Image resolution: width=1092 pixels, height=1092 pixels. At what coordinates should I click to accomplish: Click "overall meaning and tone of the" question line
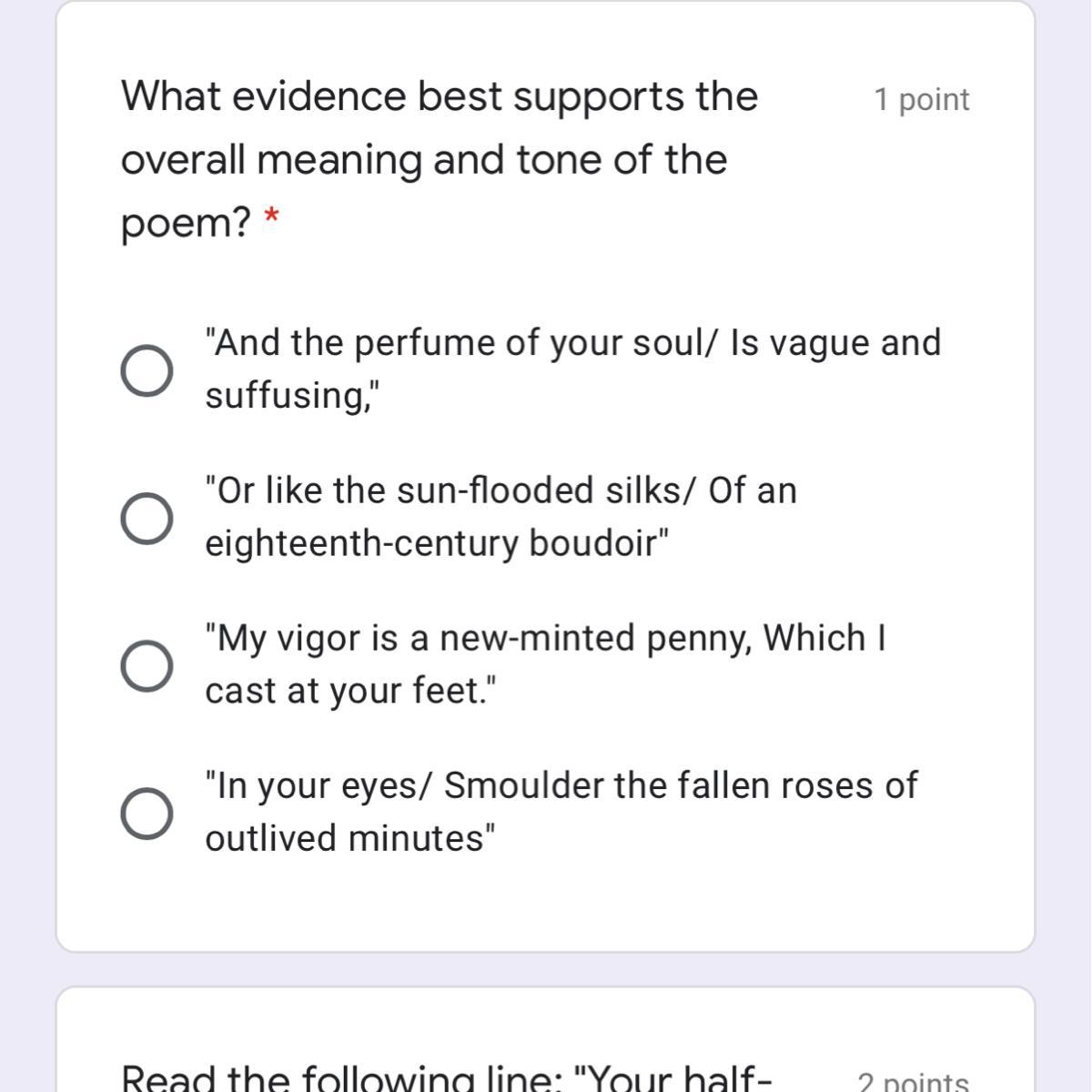[x=424, y=160]
